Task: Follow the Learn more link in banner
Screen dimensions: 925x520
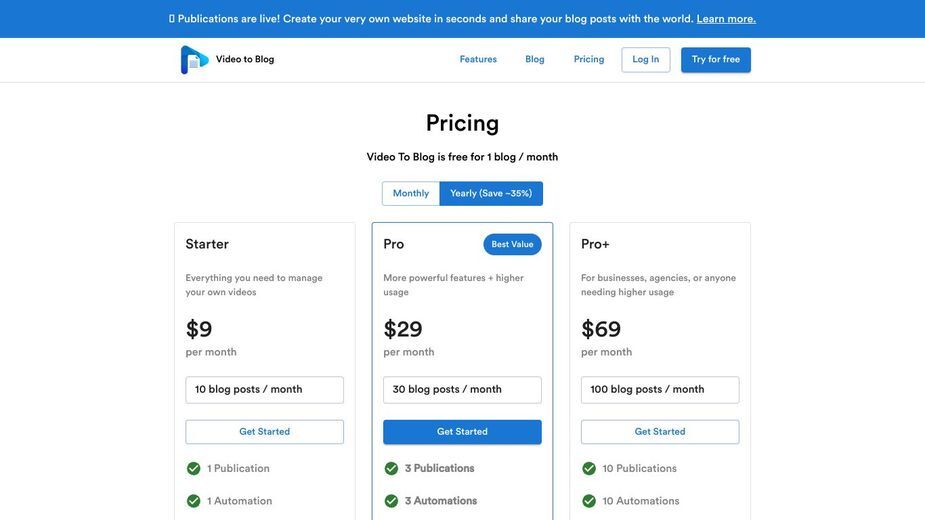Action: (x=726, y=19)
